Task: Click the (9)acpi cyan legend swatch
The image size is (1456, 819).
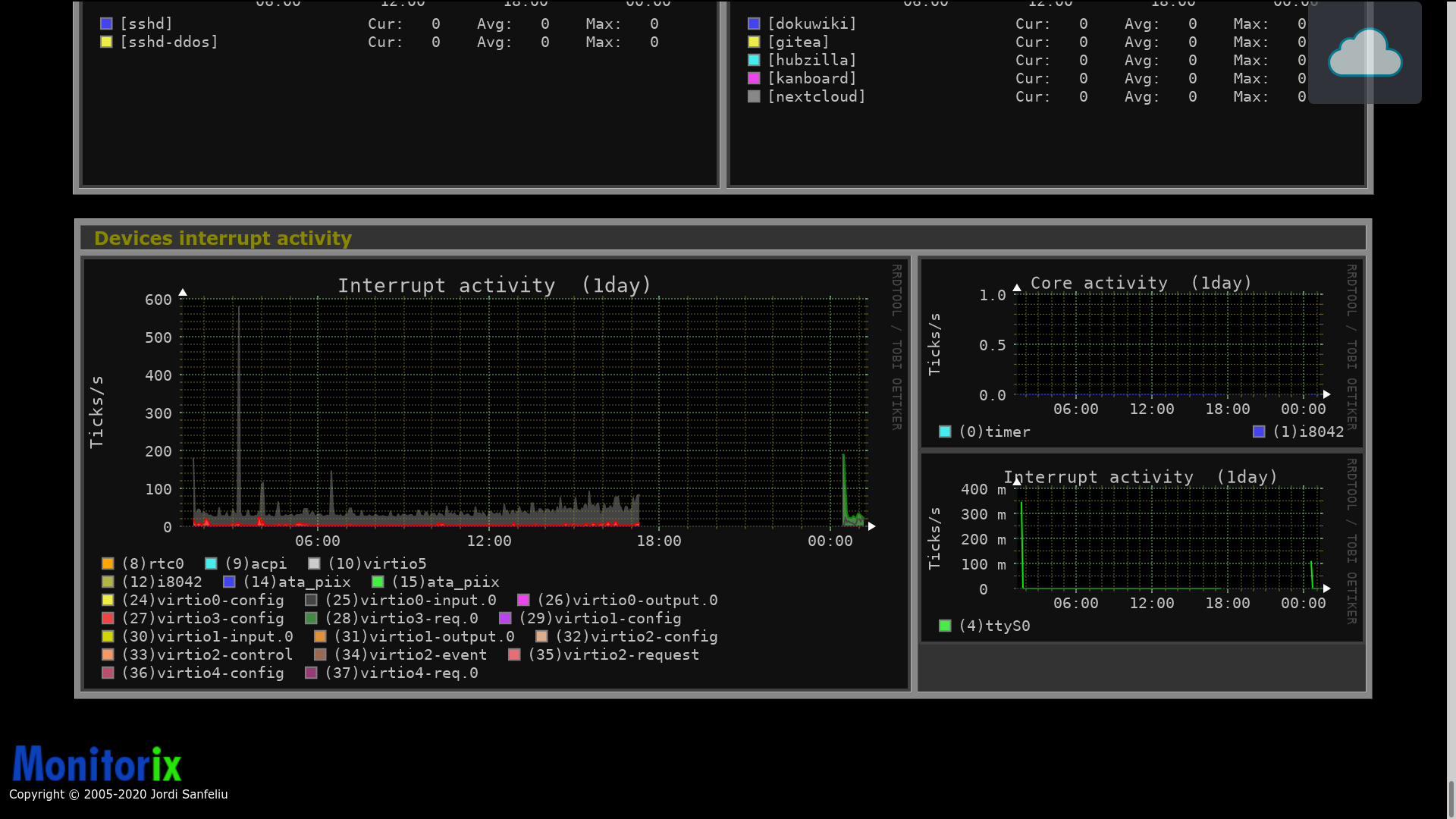Action: click(211, 563)
